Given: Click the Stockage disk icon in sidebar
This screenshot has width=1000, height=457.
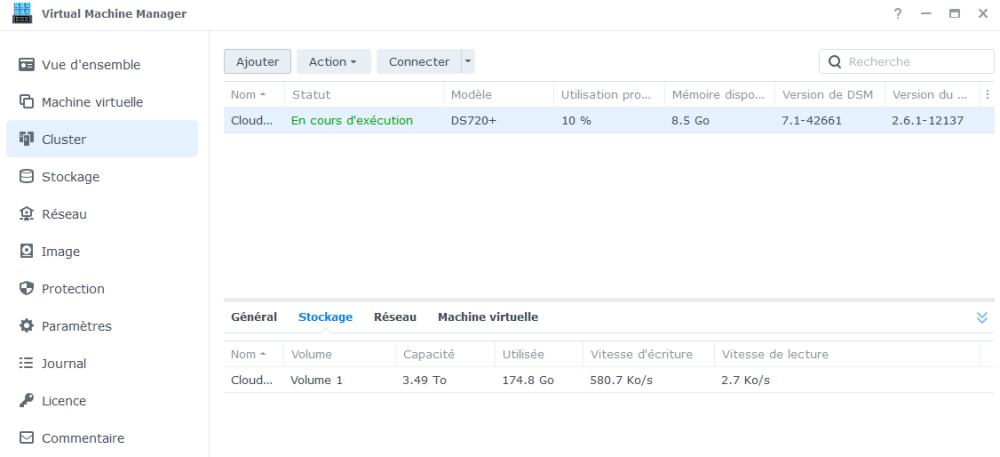Looking at the screenshot, I should [x=26, y=177].
